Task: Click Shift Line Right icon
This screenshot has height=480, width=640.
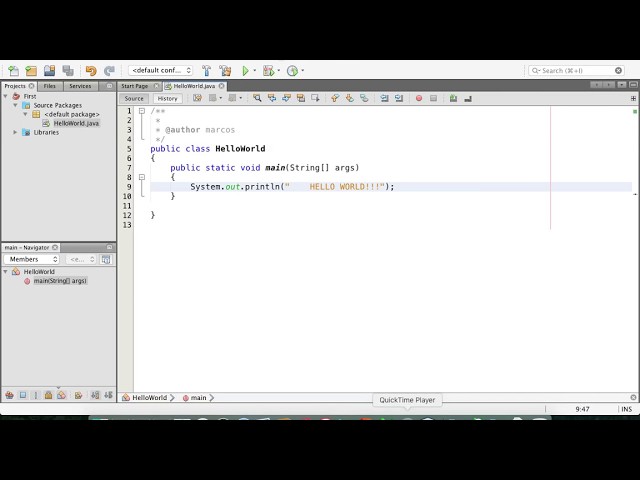Action: point(399,98)
